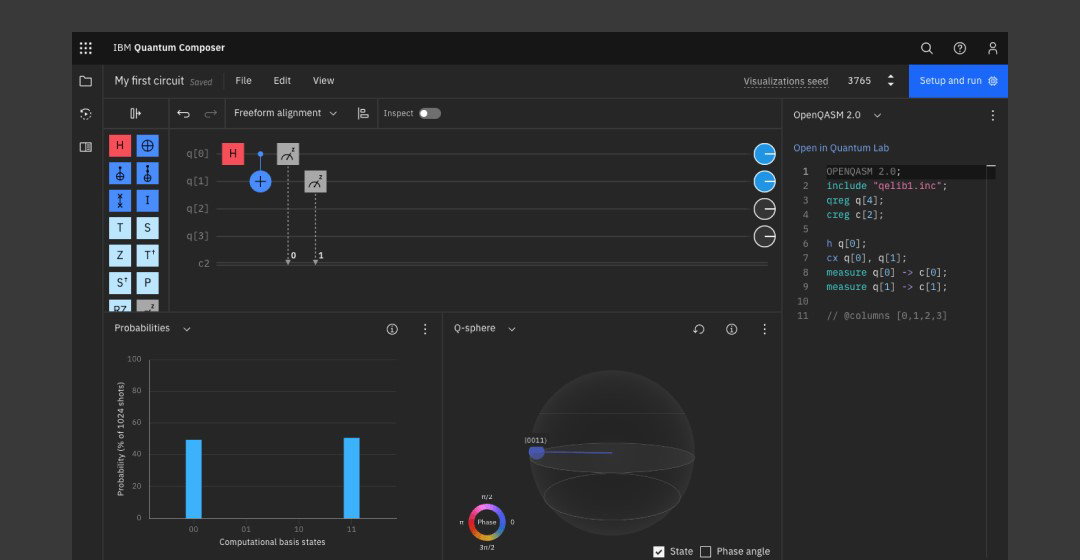The image size is (1080, 560).
Task: Select the Phase P gate in the palette
Action: tap(147, 283)
